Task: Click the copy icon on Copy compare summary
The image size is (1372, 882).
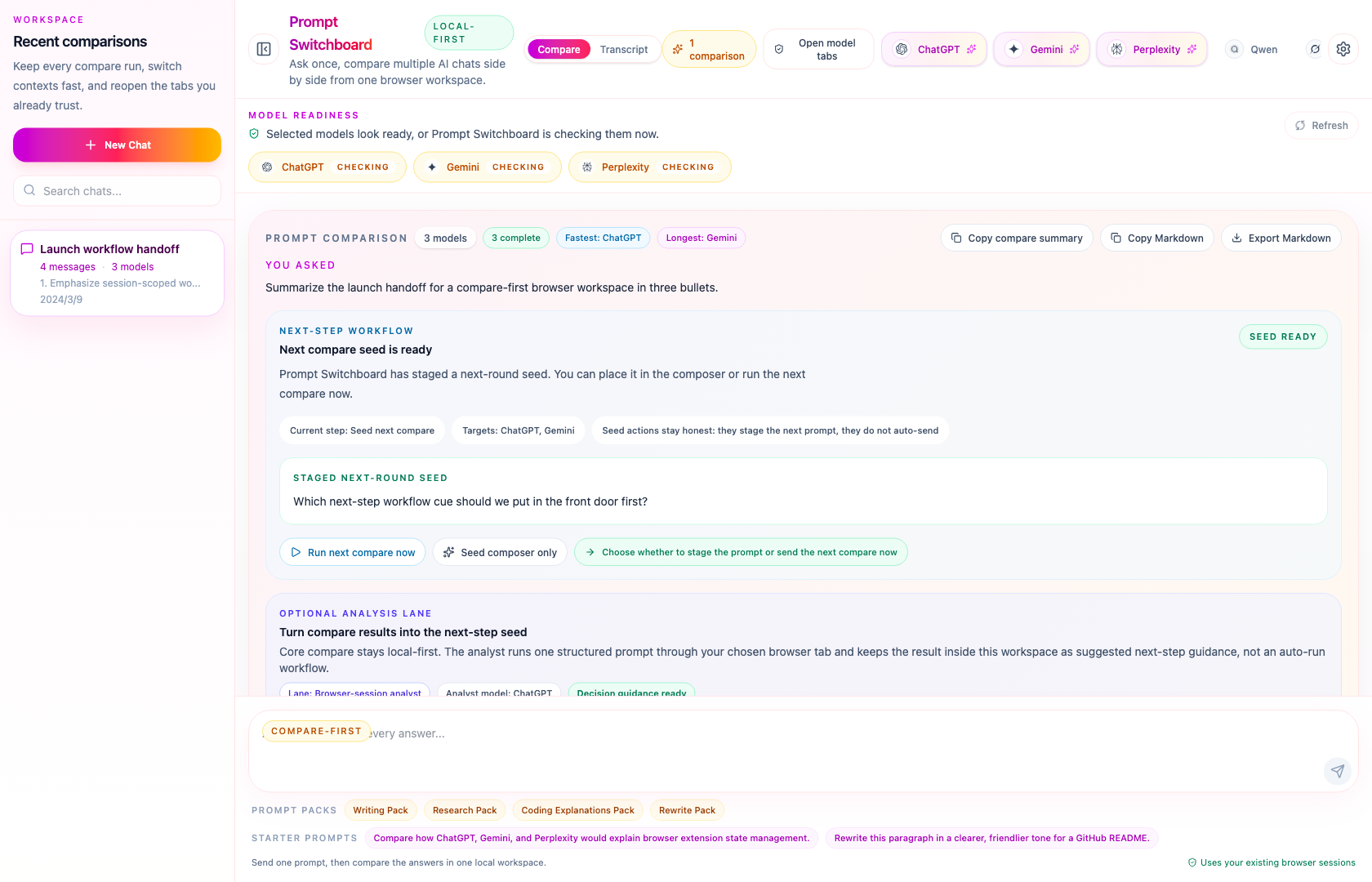Action: click(956, 238)
